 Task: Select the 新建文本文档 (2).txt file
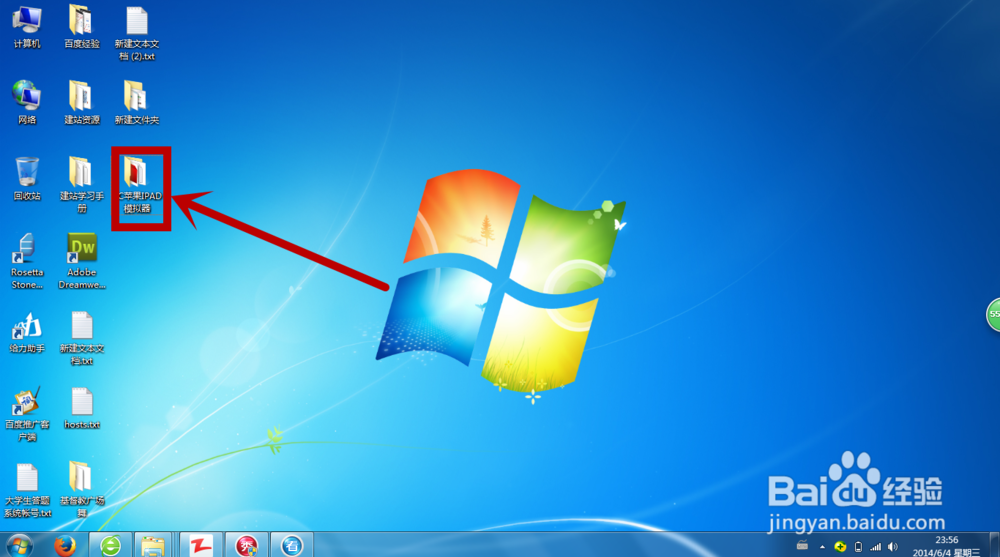coord(136,33)
